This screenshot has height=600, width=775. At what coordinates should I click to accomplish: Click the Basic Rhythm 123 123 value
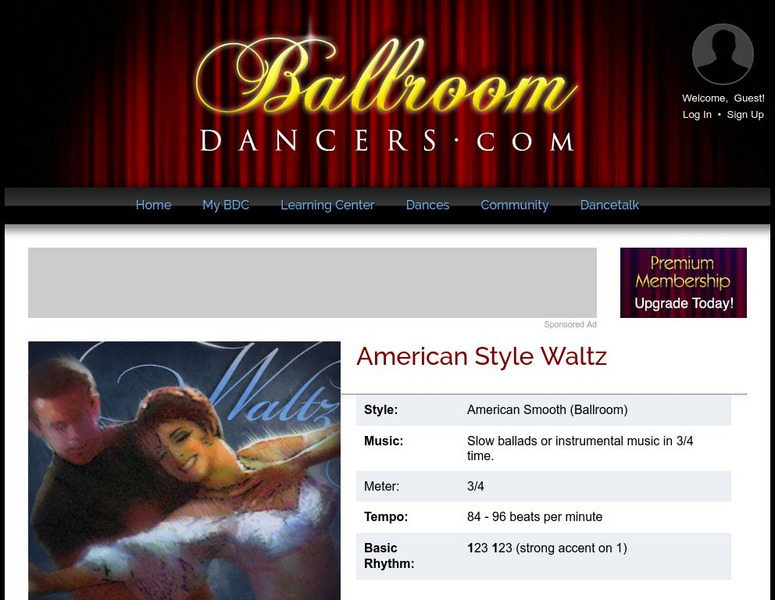tap(547, 548)
